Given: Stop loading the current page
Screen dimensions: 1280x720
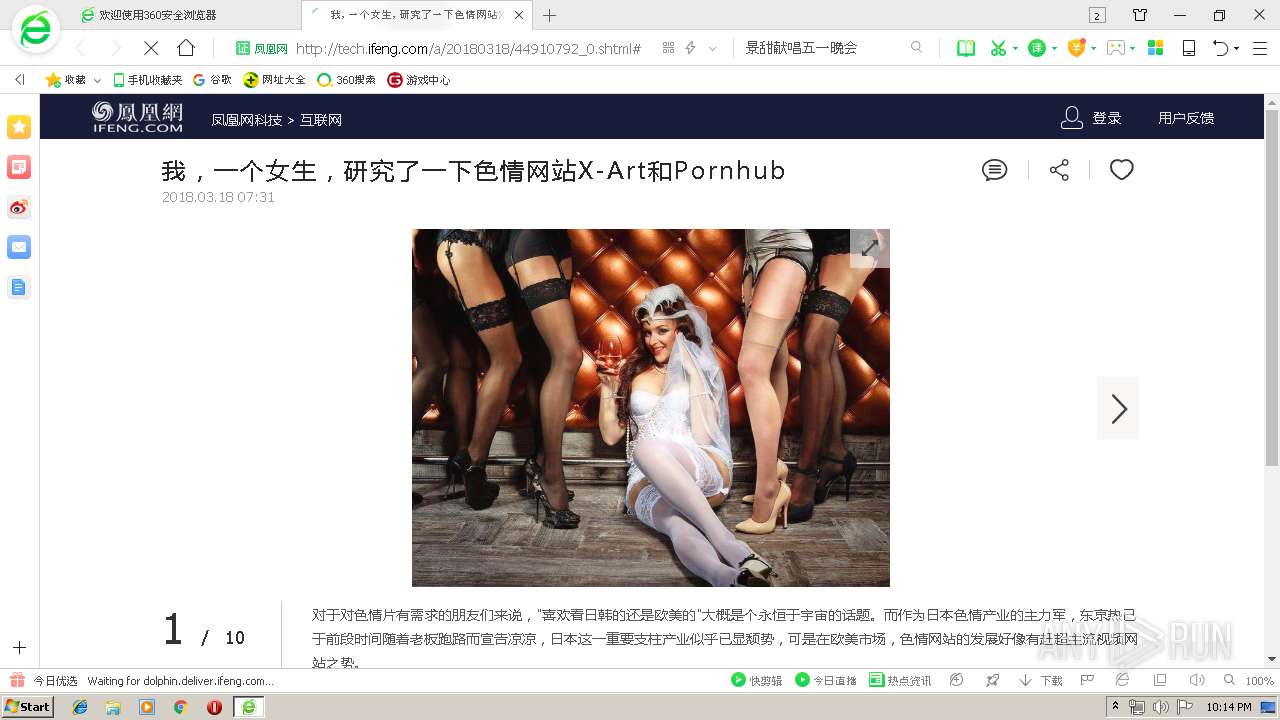Looking at the screenshot, I should point(151,48).
